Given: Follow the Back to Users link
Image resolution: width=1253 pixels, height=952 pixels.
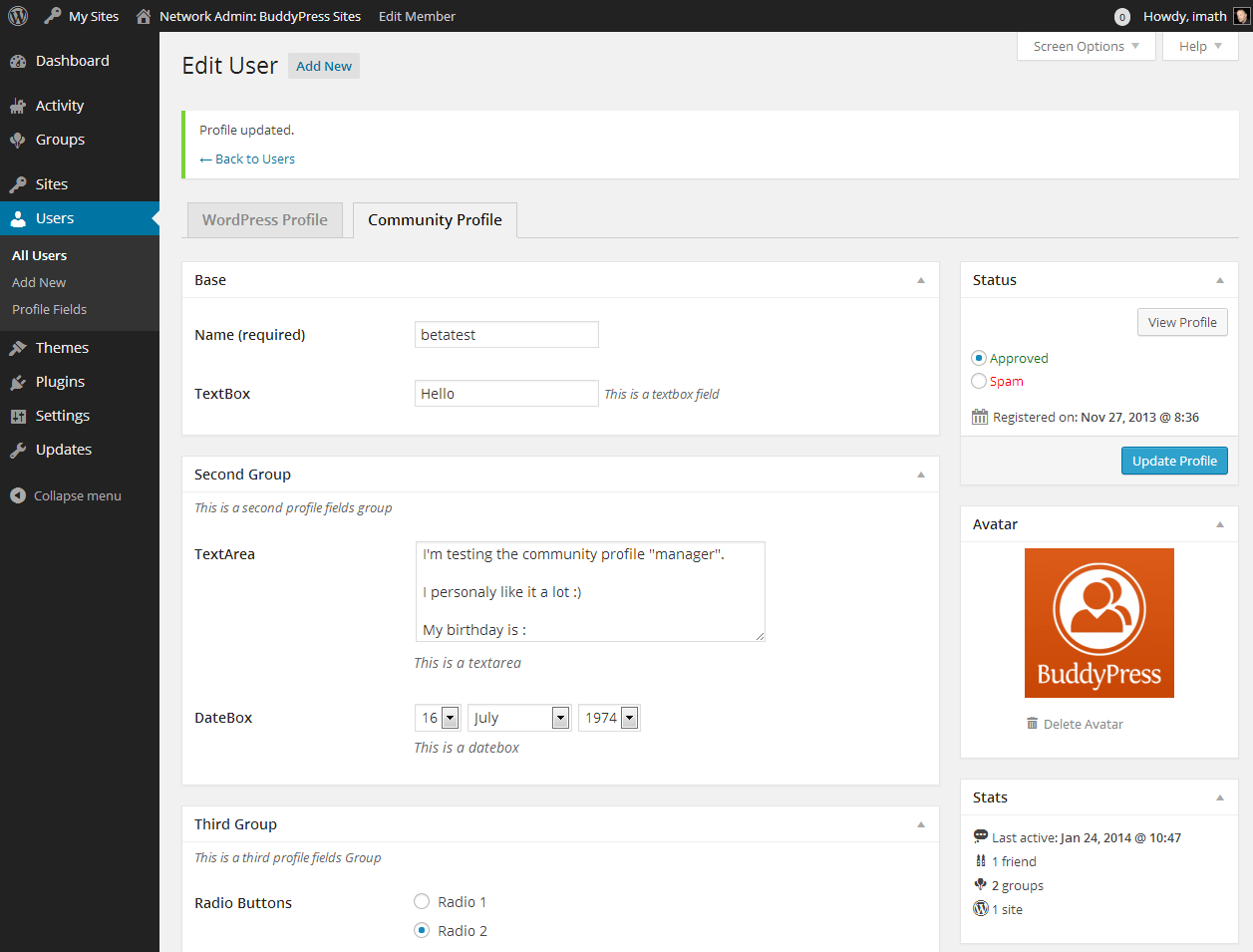Looking at the screenshot, I should [247, 159].
